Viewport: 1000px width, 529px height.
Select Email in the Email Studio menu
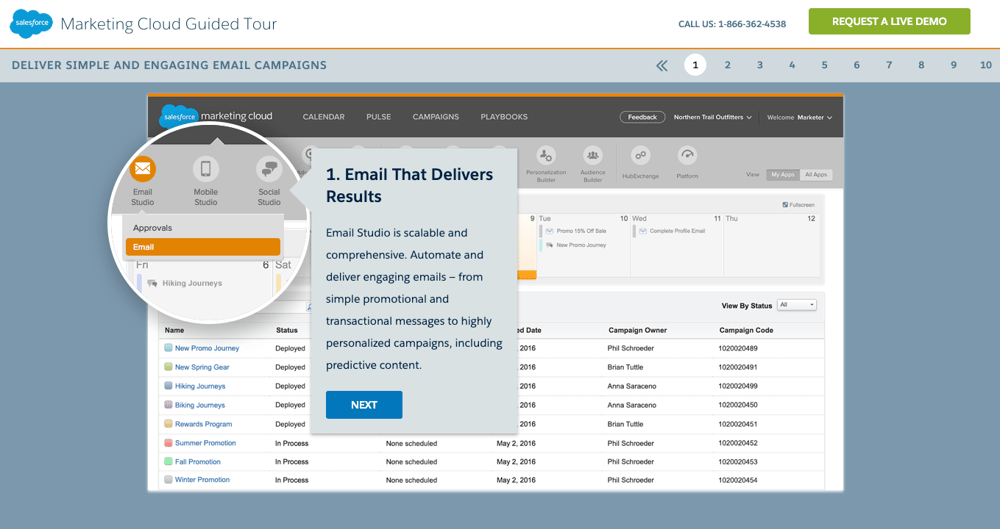coord(203,247)
